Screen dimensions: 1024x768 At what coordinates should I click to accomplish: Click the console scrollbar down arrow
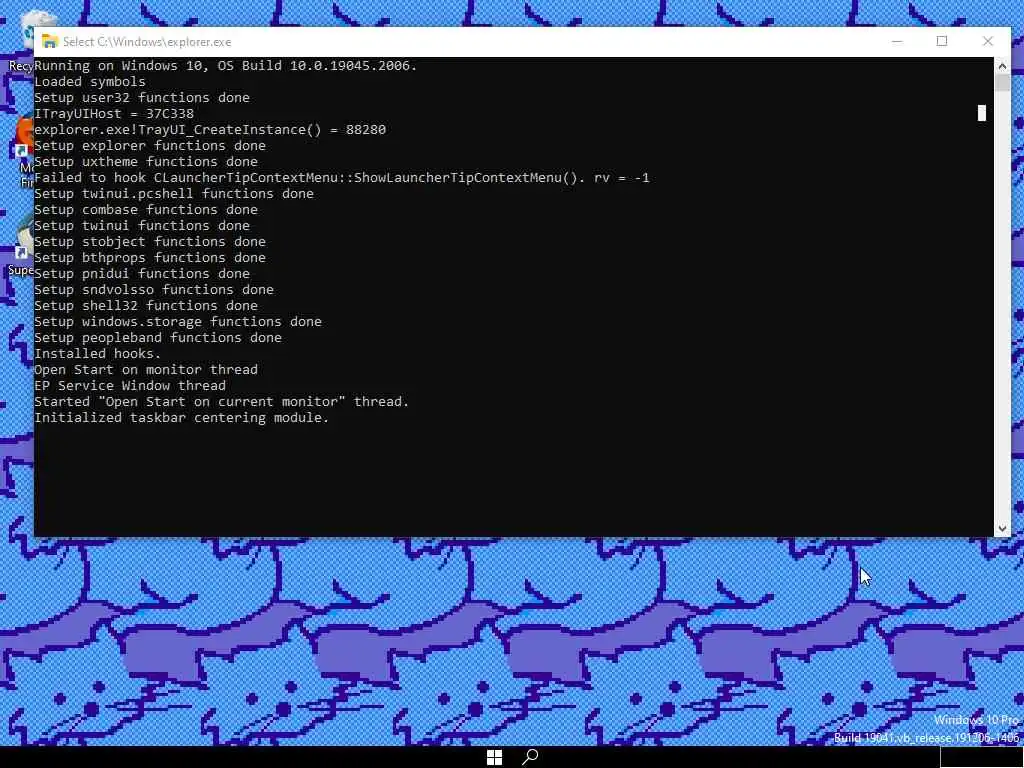tap(1002, 529)
